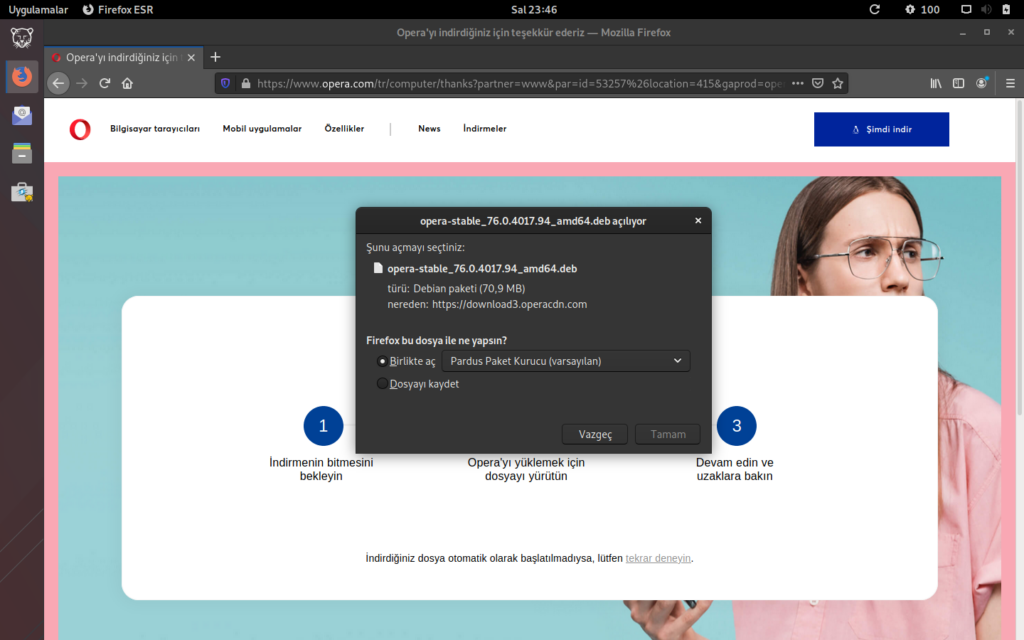Close the download dialog with X
The image size is (1024, 640).
point(698,221)
